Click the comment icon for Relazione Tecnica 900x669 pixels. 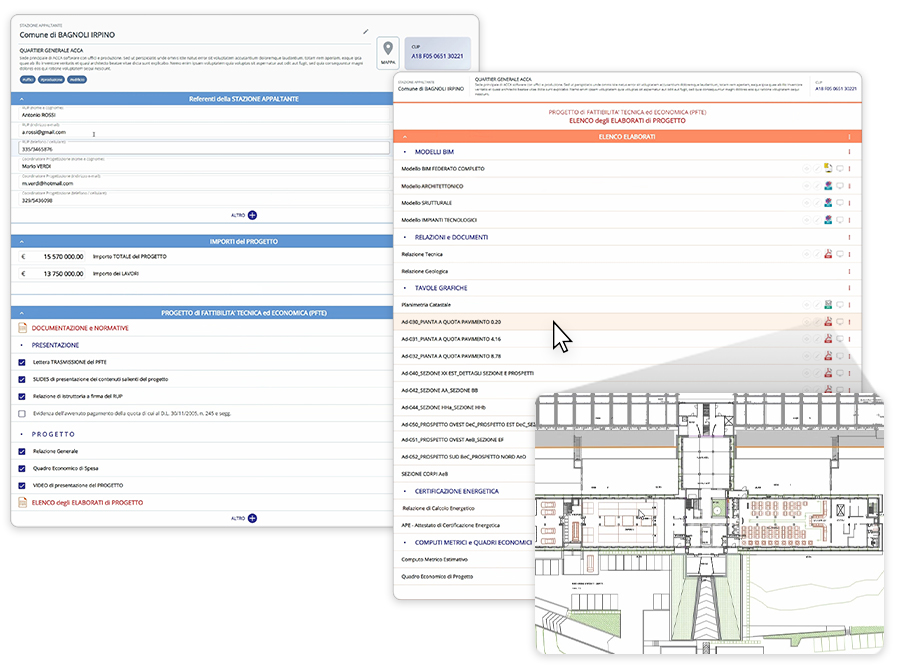(x=840, y=254)
